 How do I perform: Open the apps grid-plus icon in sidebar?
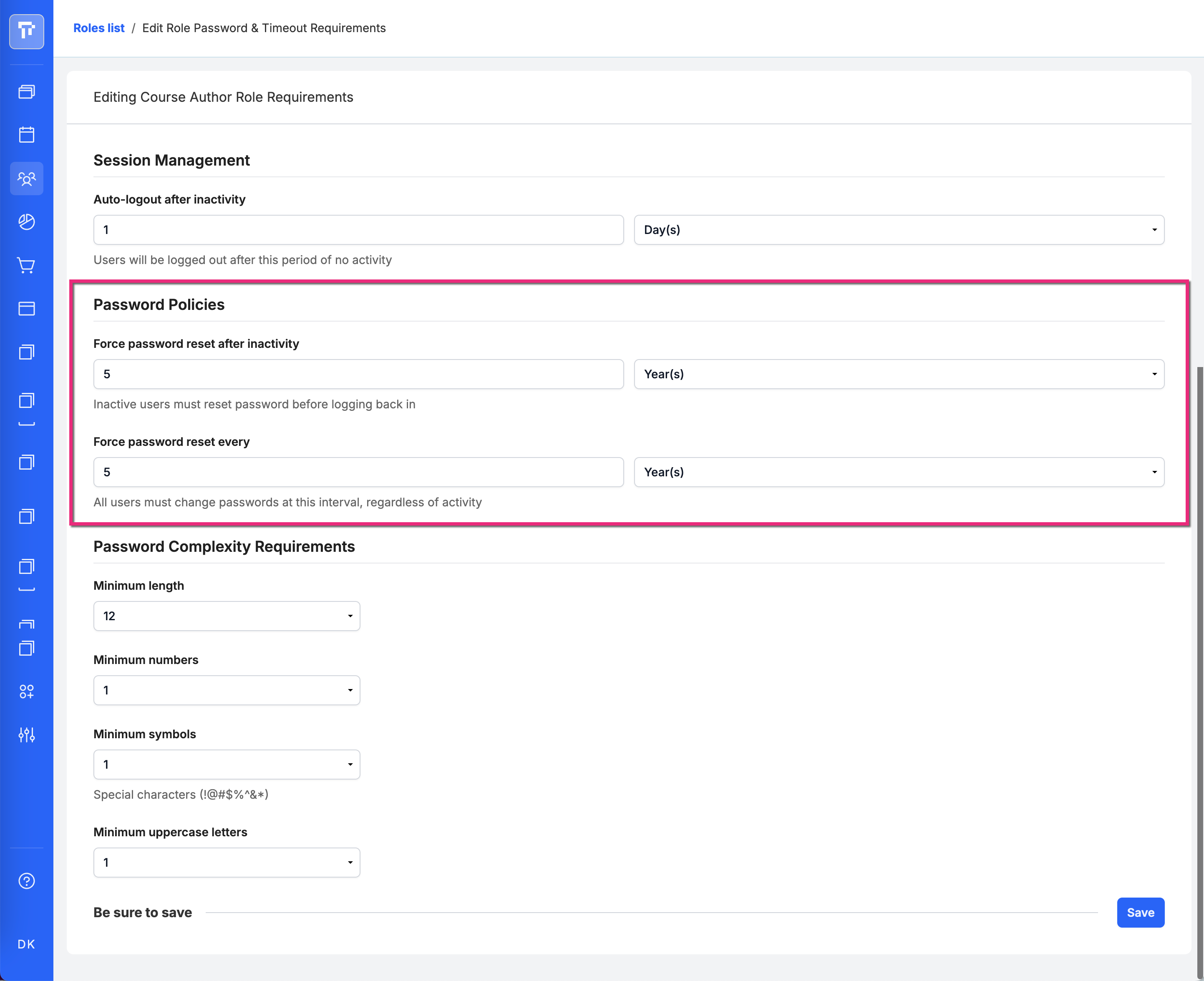27,691
